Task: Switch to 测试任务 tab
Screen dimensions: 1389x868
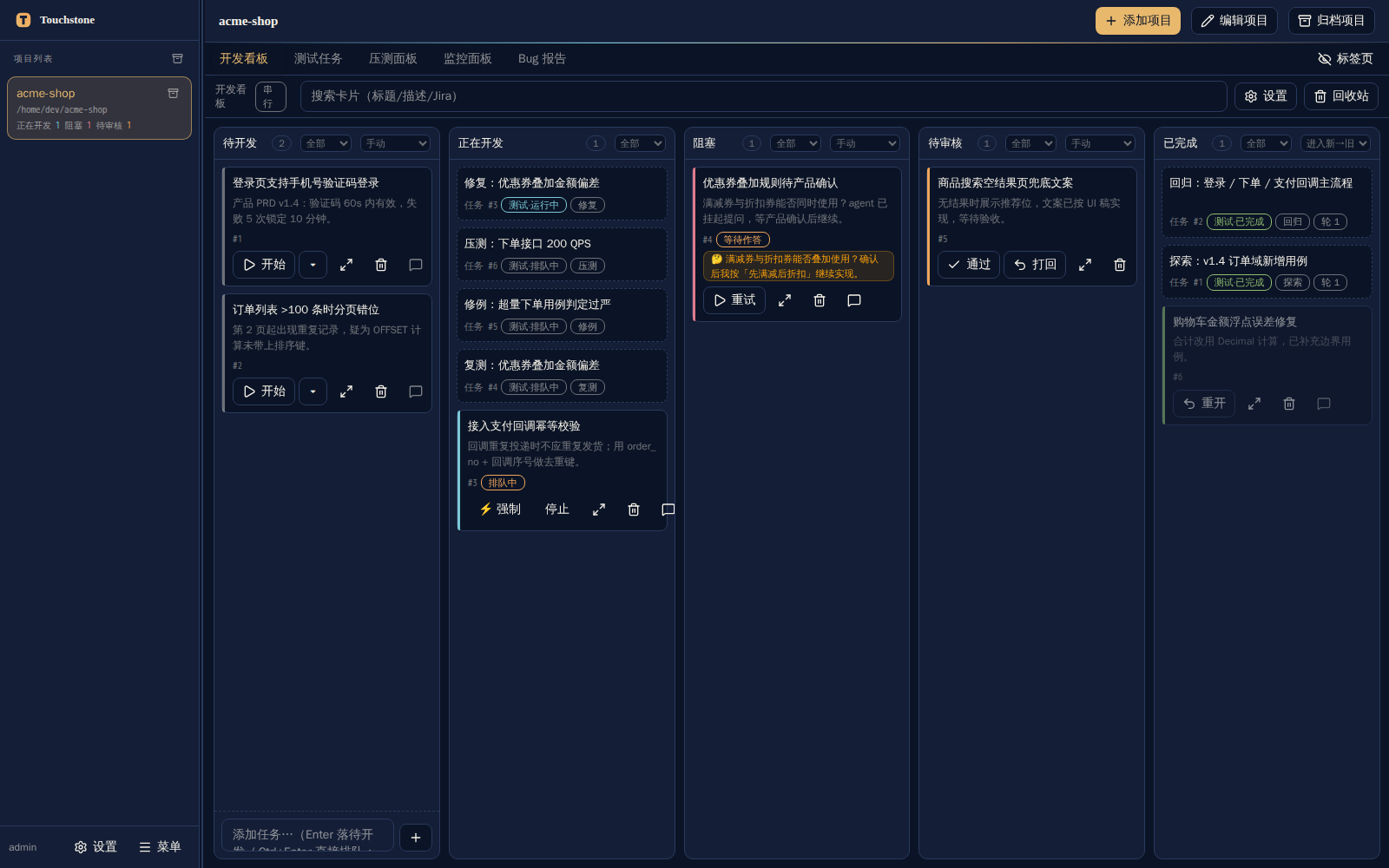Action: coord(319,59)
